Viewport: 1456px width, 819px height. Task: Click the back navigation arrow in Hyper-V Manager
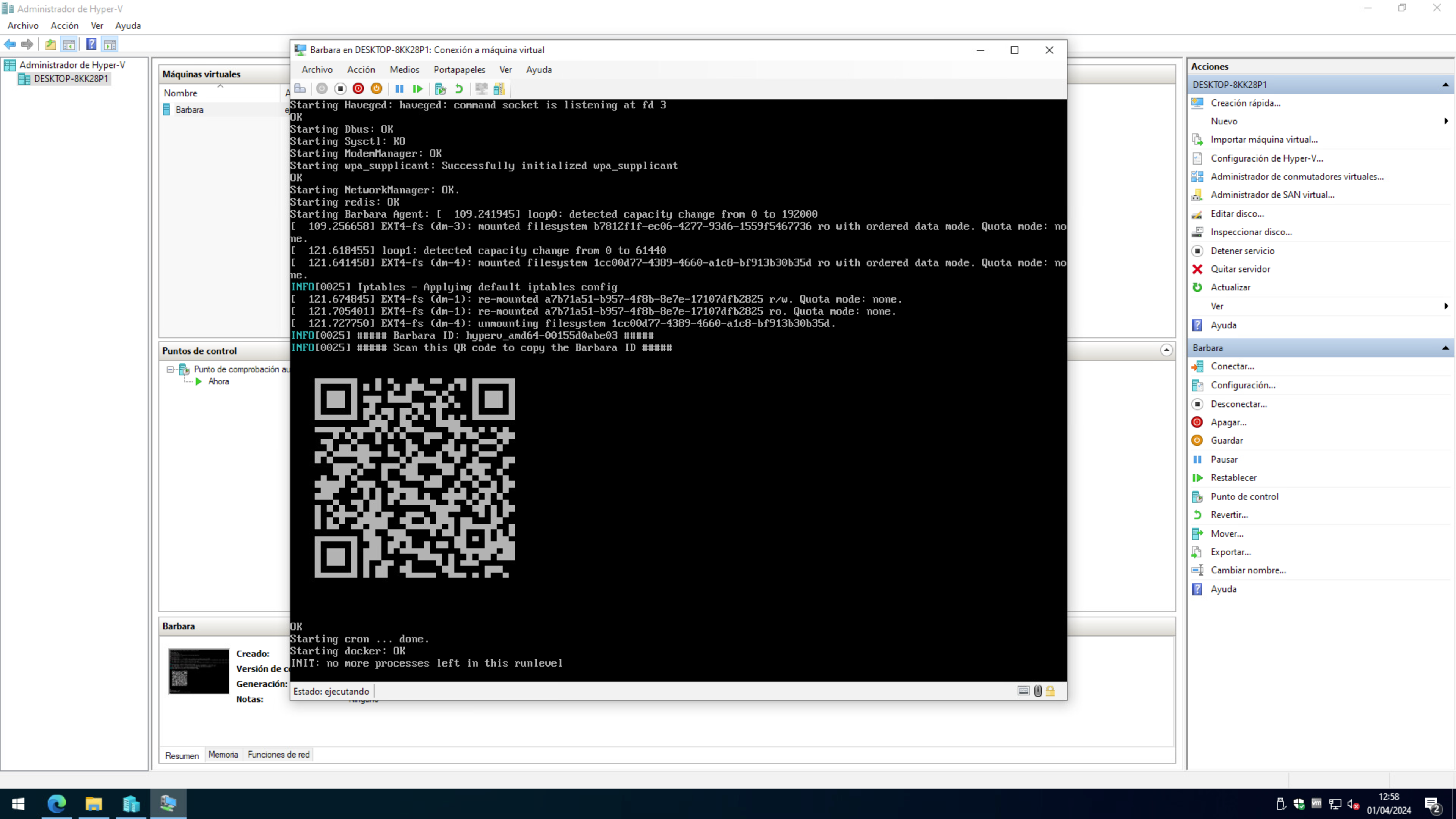click(x=9, y=44)
